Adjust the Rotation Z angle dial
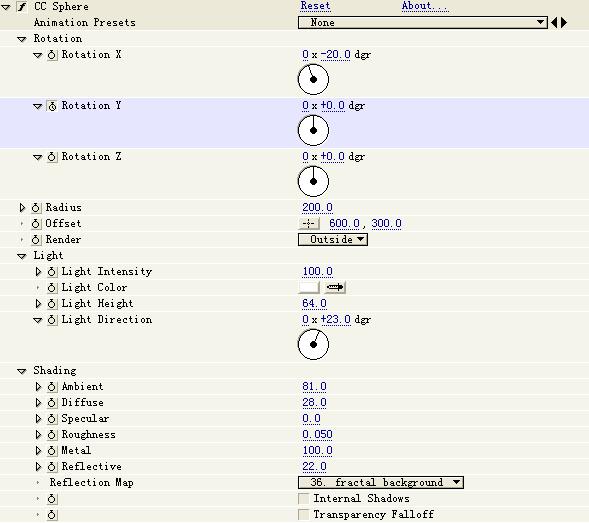This screenshot has width=589, height=523. coord(313,181)
